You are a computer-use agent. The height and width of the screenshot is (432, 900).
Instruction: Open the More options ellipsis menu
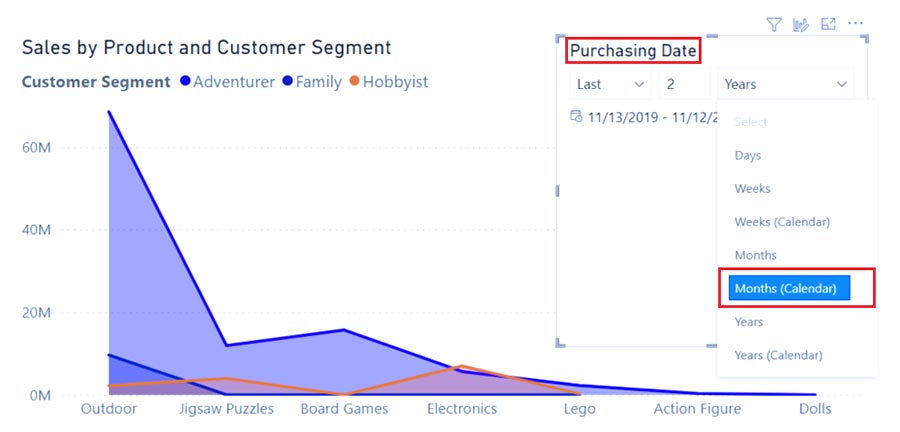[x=855, y=24]
